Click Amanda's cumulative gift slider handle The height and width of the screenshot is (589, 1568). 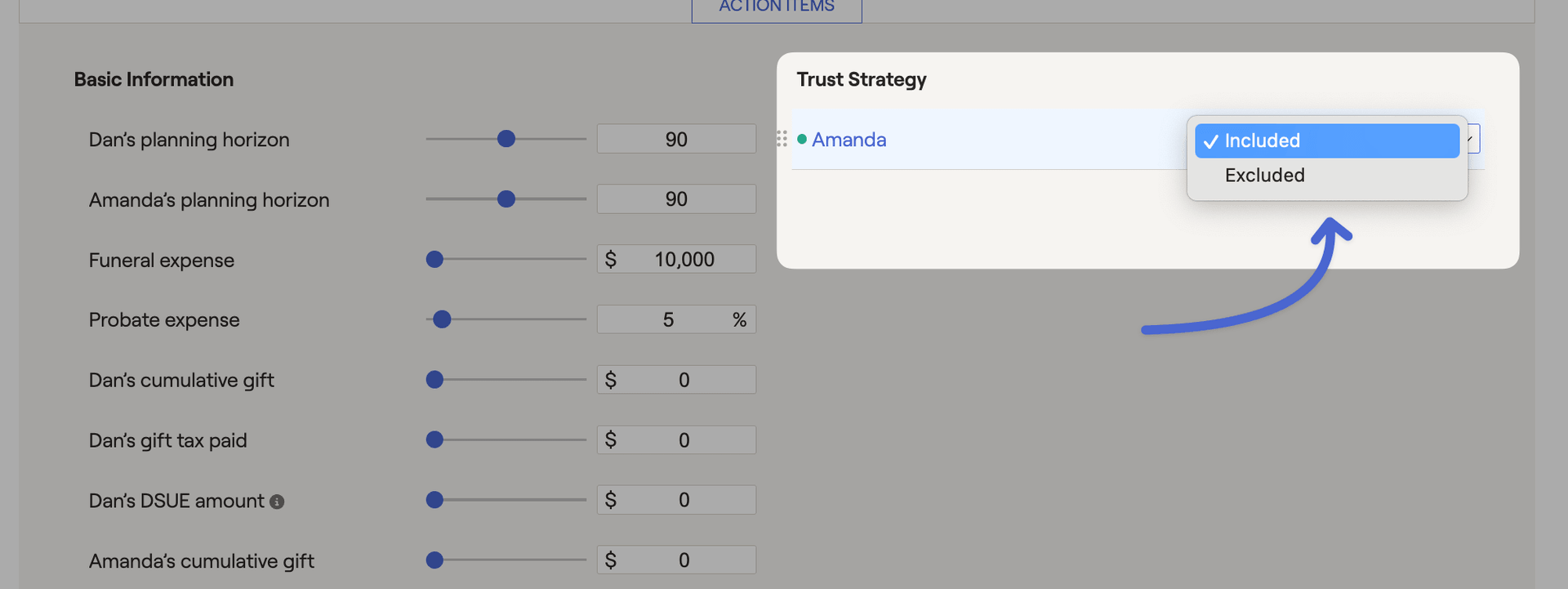(x=434, y=560)
